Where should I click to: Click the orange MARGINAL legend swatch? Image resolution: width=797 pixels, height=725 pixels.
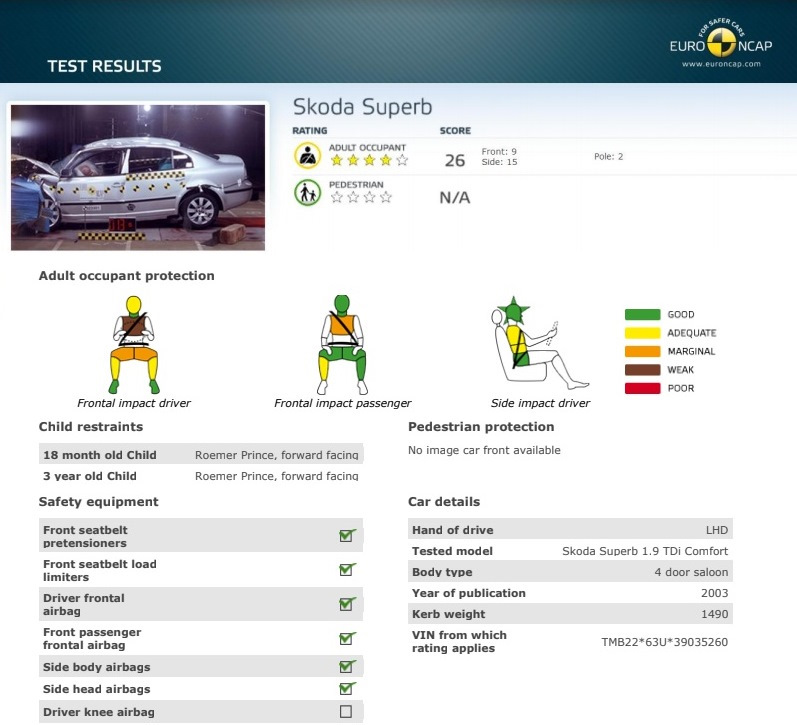pos(642,351)
